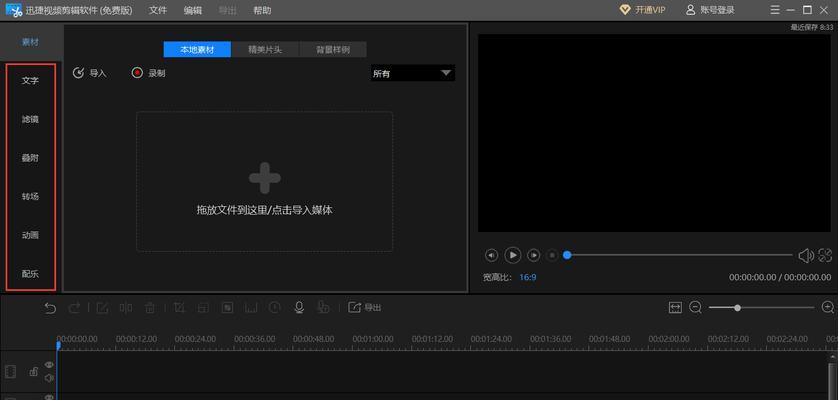This screenshot has width=838, height=400.
Task: Step to the previous frame
Action: (x=492, y=256)
